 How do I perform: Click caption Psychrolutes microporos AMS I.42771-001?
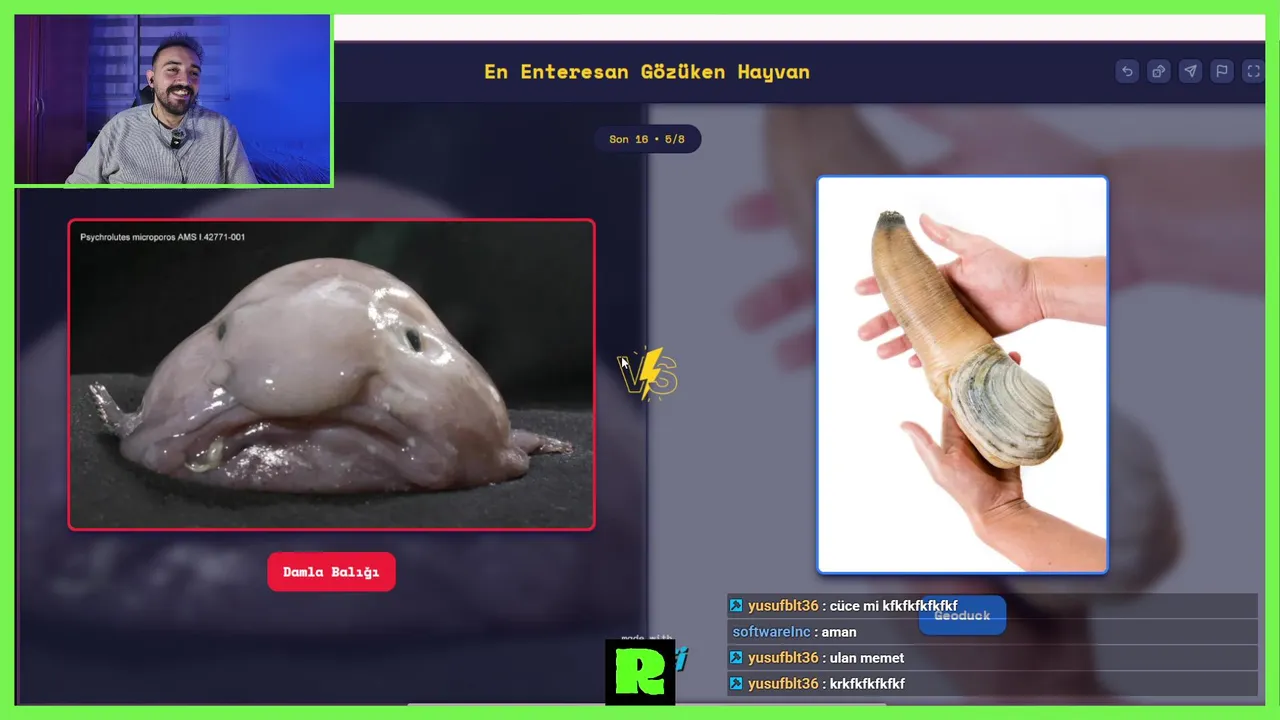pyautogui.click(x=162, y=237)
